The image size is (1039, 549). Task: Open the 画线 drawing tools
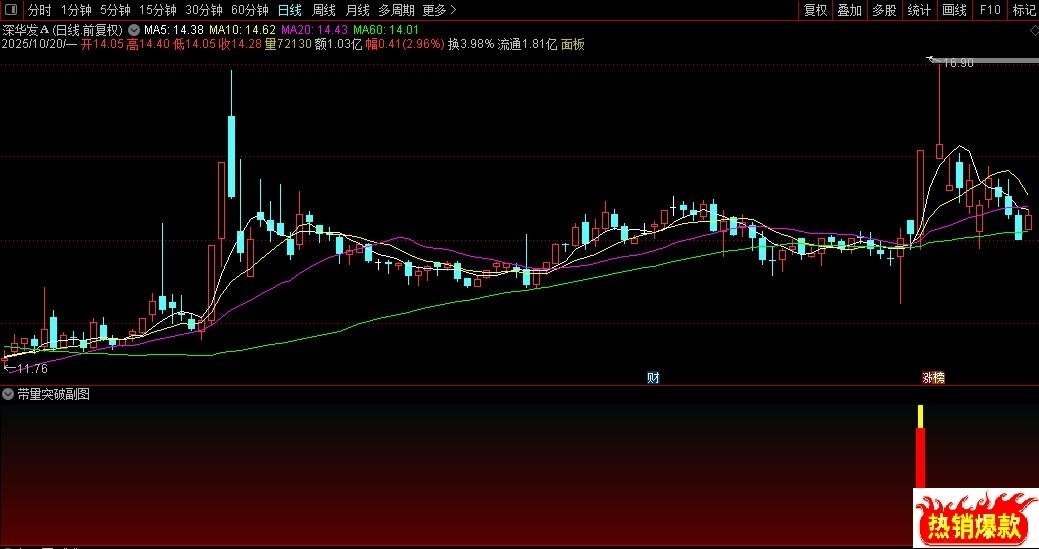[x=954, y=10]
